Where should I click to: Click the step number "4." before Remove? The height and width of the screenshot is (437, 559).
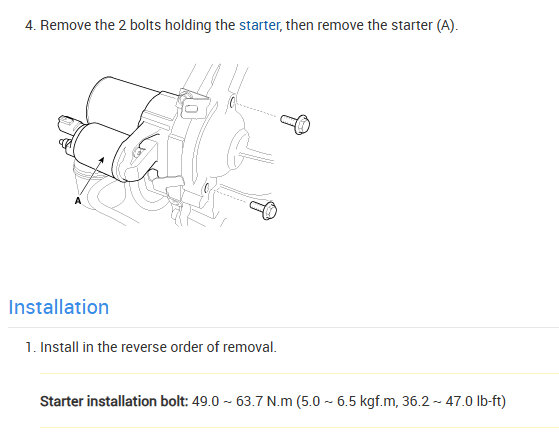pyautogui.click(x=31, y=26)
